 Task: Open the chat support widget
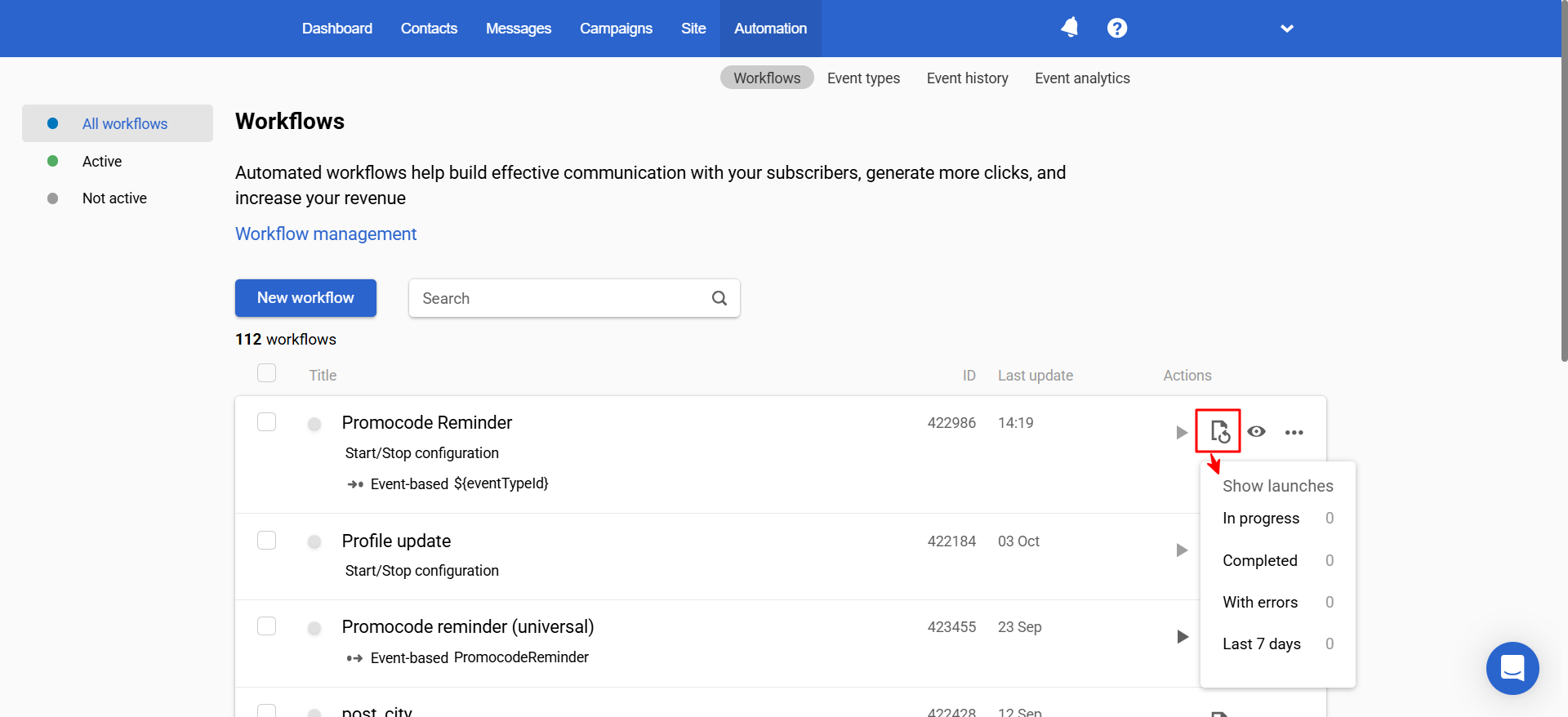[x=1512, y=668]
